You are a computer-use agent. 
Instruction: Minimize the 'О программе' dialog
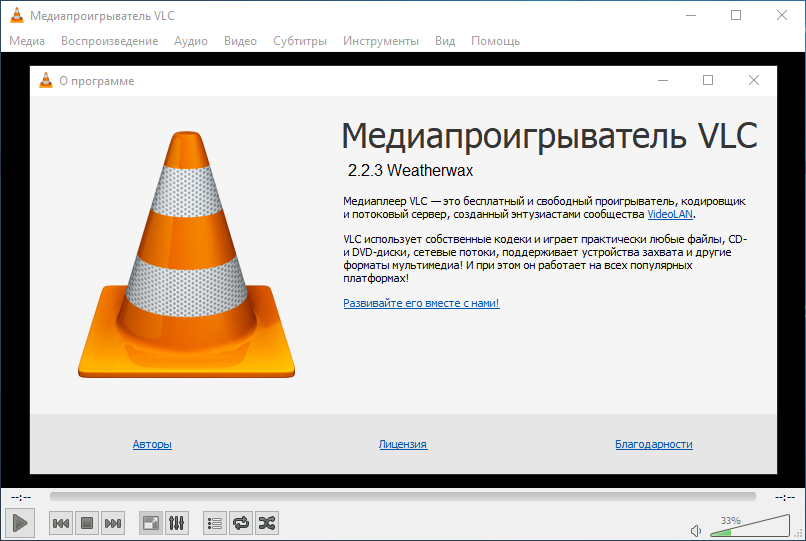[663, 80]
